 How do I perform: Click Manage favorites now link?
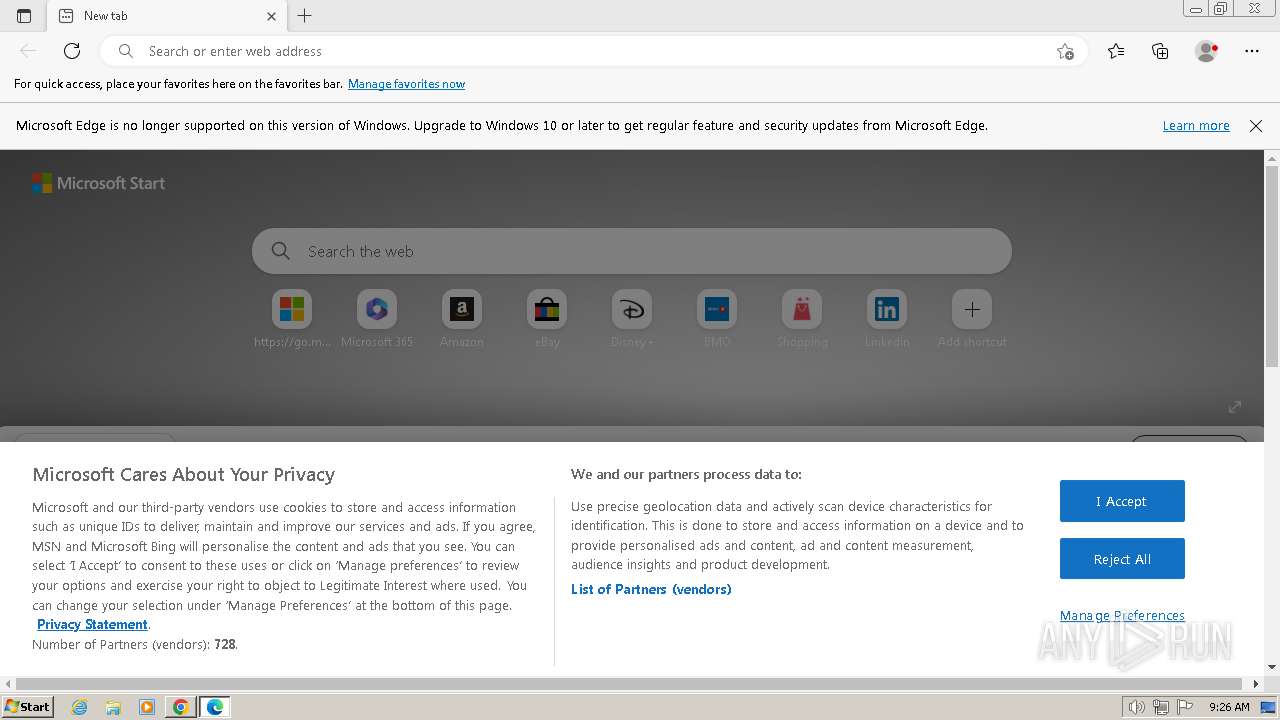click(x=406, y=84)
